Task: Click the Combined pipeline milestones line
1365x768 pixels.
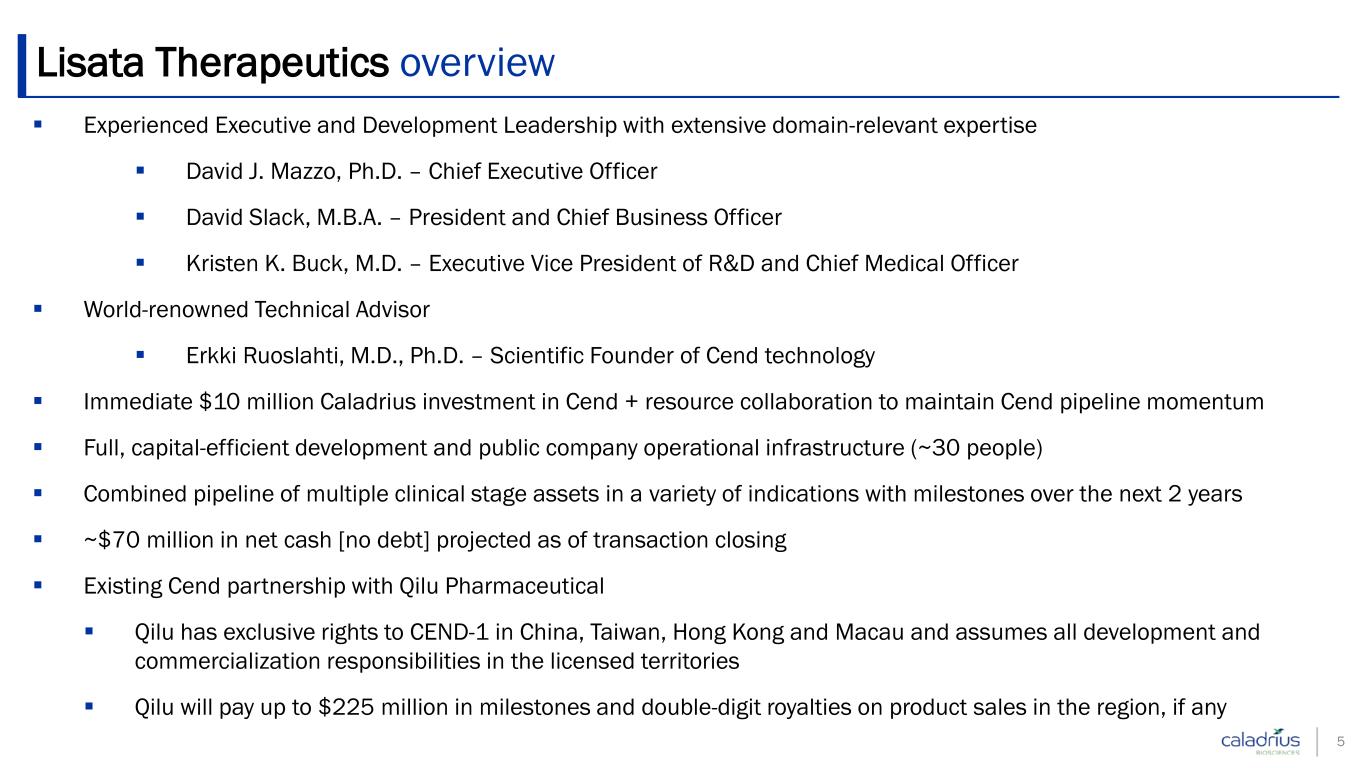Action: click(x=663, y=494)
